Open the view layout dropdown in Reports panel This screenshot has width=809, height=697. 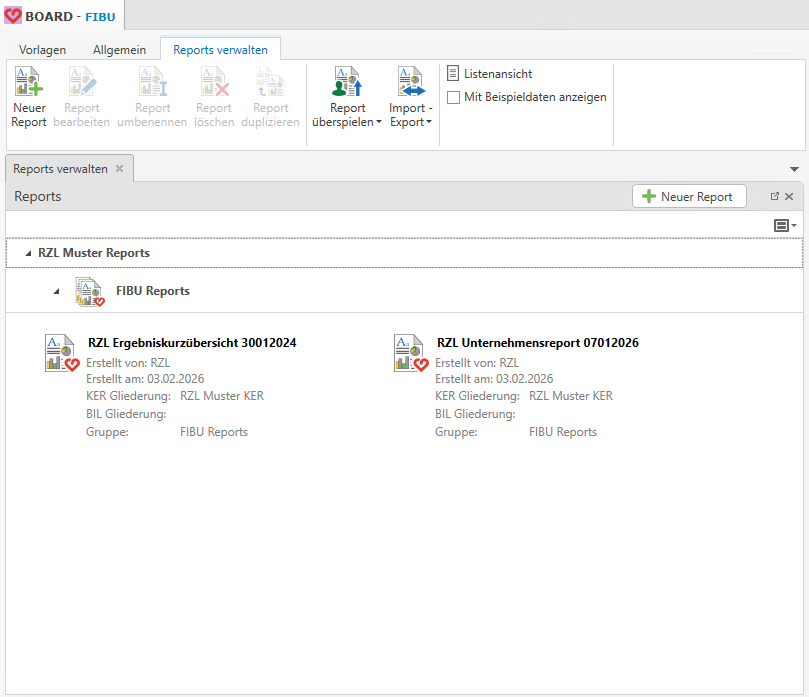pos(785,226)
